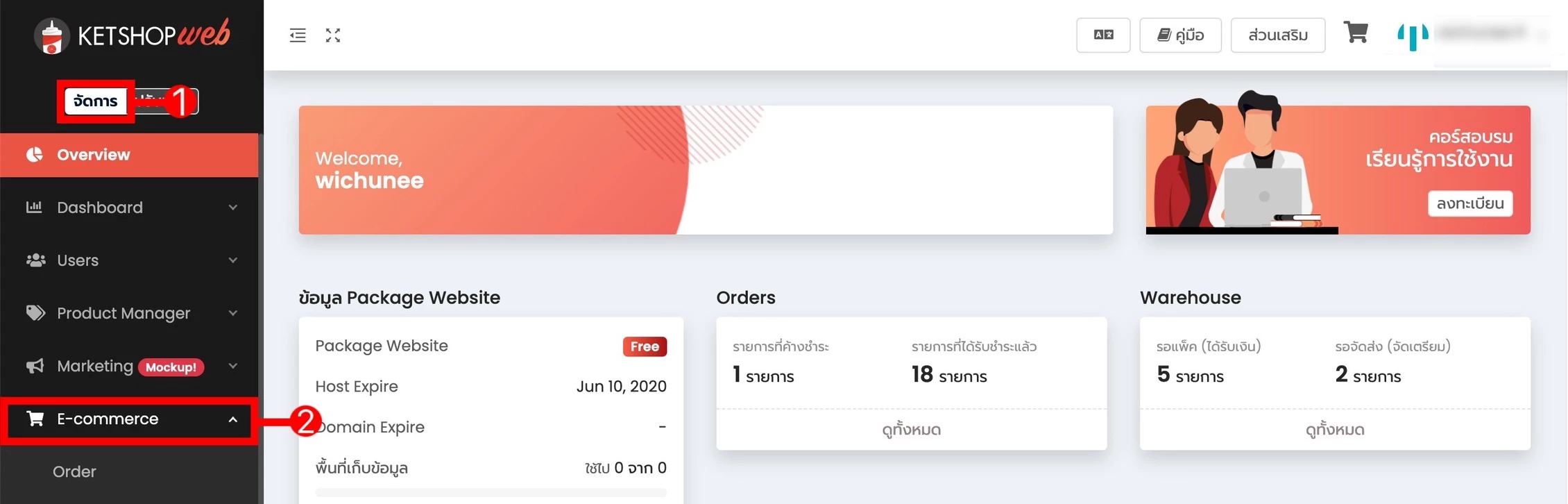Click ดูทั้งหมด under Orders
This screenshot has height=504, width=1568.
[x=912, y=430]
